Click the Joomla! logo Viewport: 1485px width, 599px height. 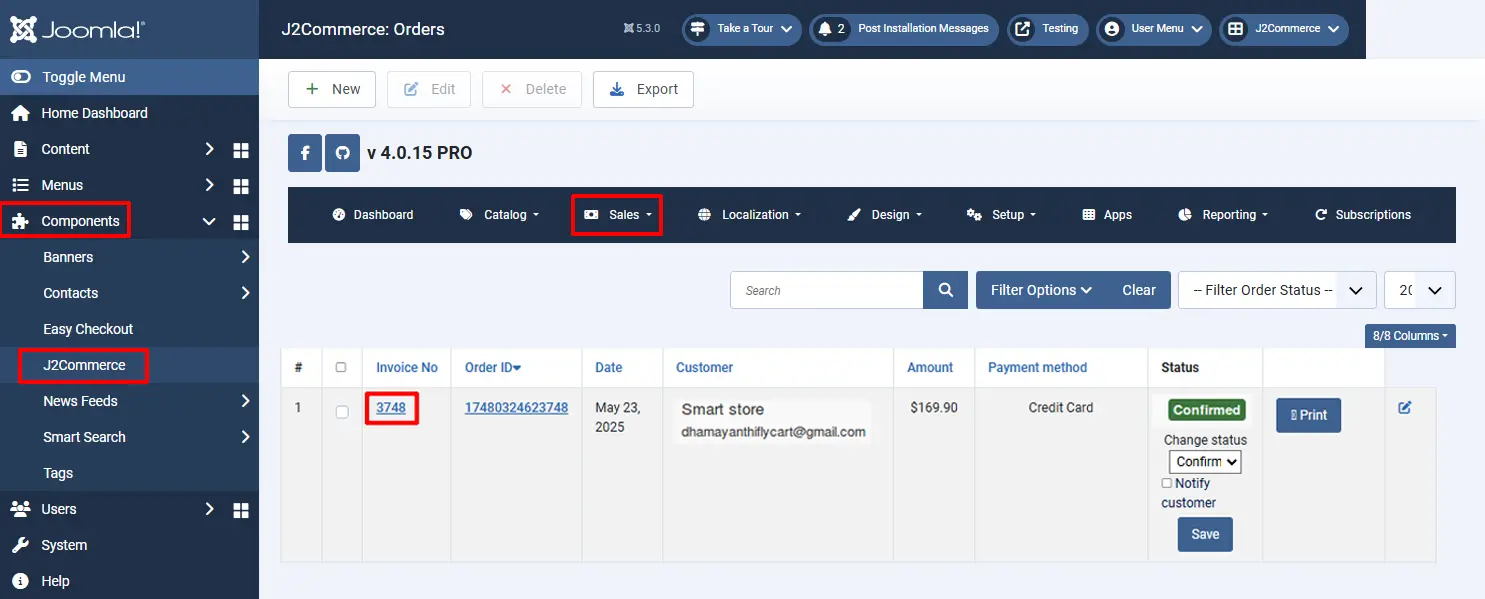pyautogui.click(x=77, y=29)
